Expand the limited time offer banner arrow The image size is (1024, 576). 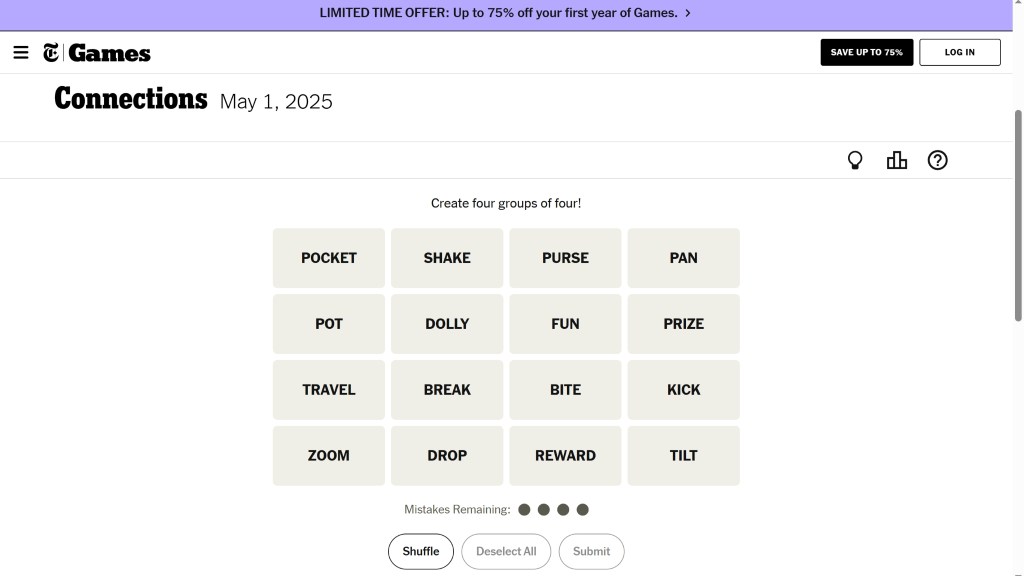click(x=688, y=13)
